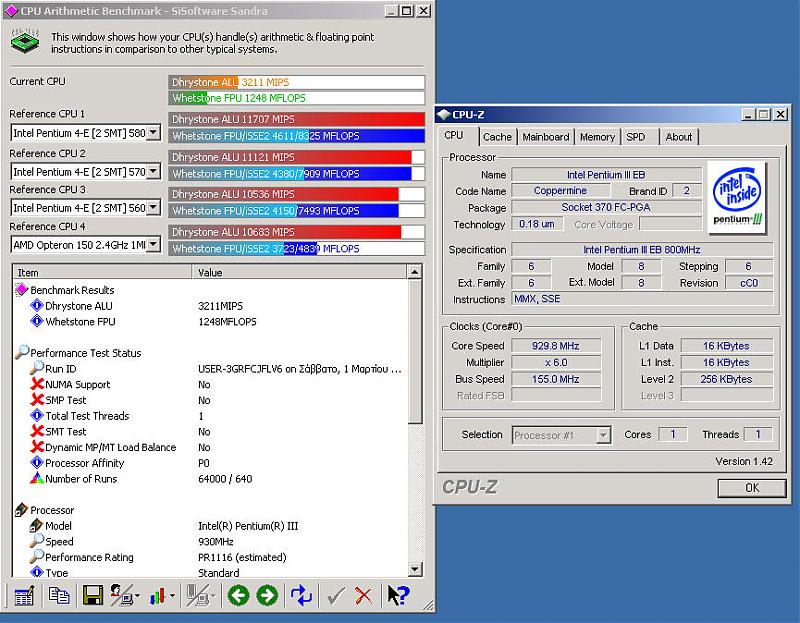The image size is (800, 623).
Task: Click the Level 2 cache field showing 256 KBytes
Action: click(727, 379)
